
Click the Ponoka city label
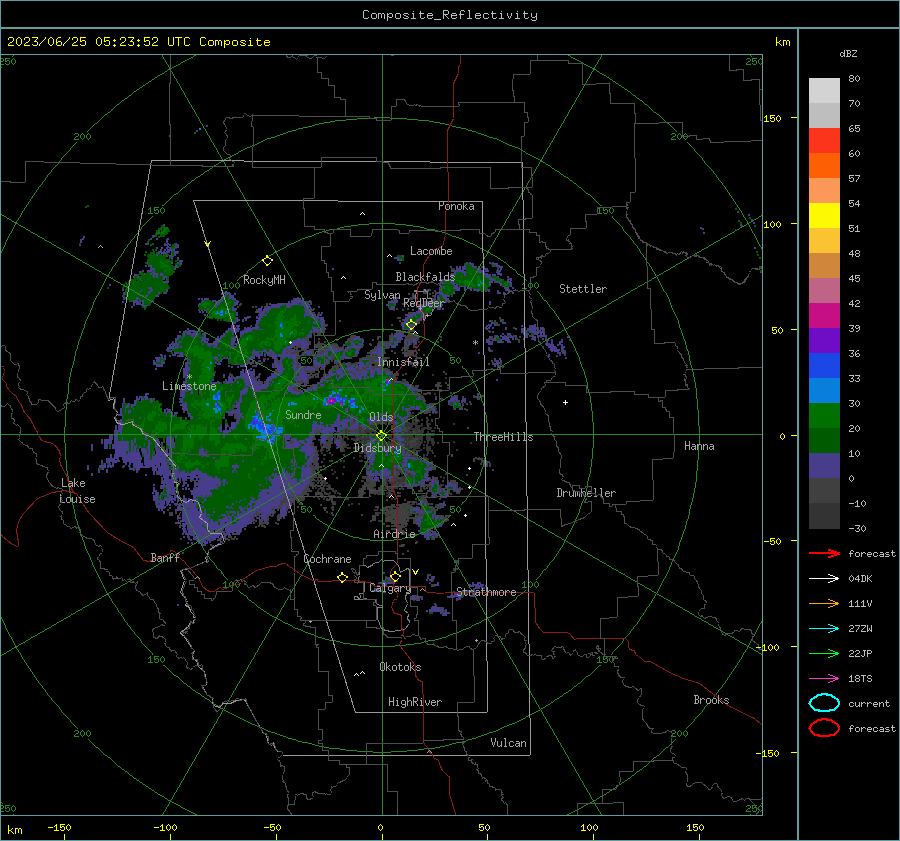tap(456, 206)
